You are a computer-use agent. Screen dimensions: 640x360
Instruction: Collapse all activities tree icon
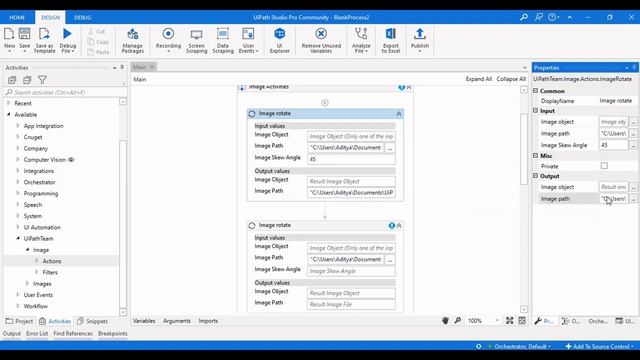click(x=27, y=80)
